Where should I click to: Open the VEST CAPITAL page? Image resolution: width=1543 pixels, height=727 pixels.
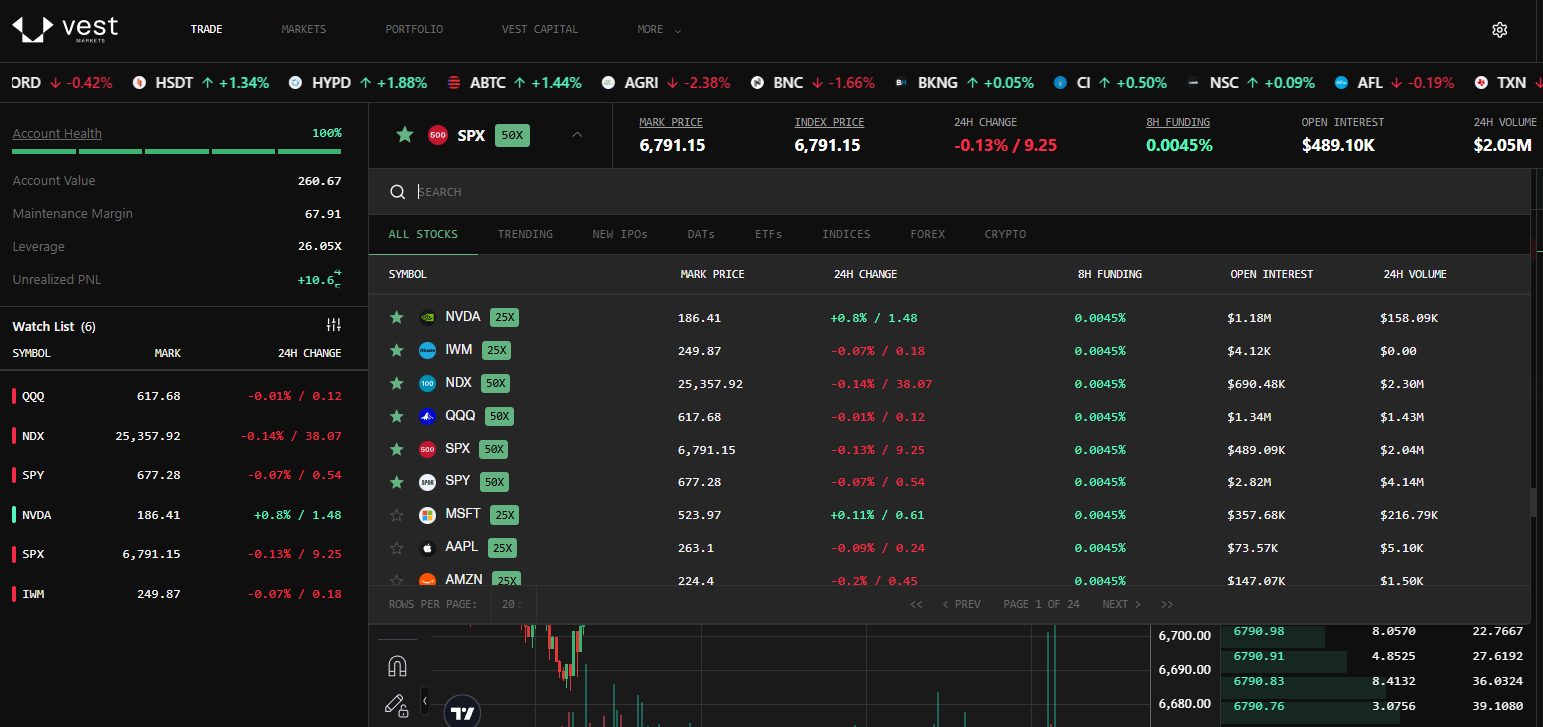[x=540, y=30]
